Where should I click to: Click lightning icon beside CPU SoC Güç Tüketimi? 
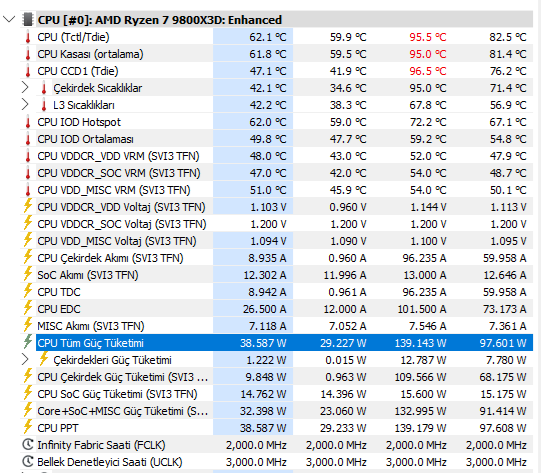[28, 393]
